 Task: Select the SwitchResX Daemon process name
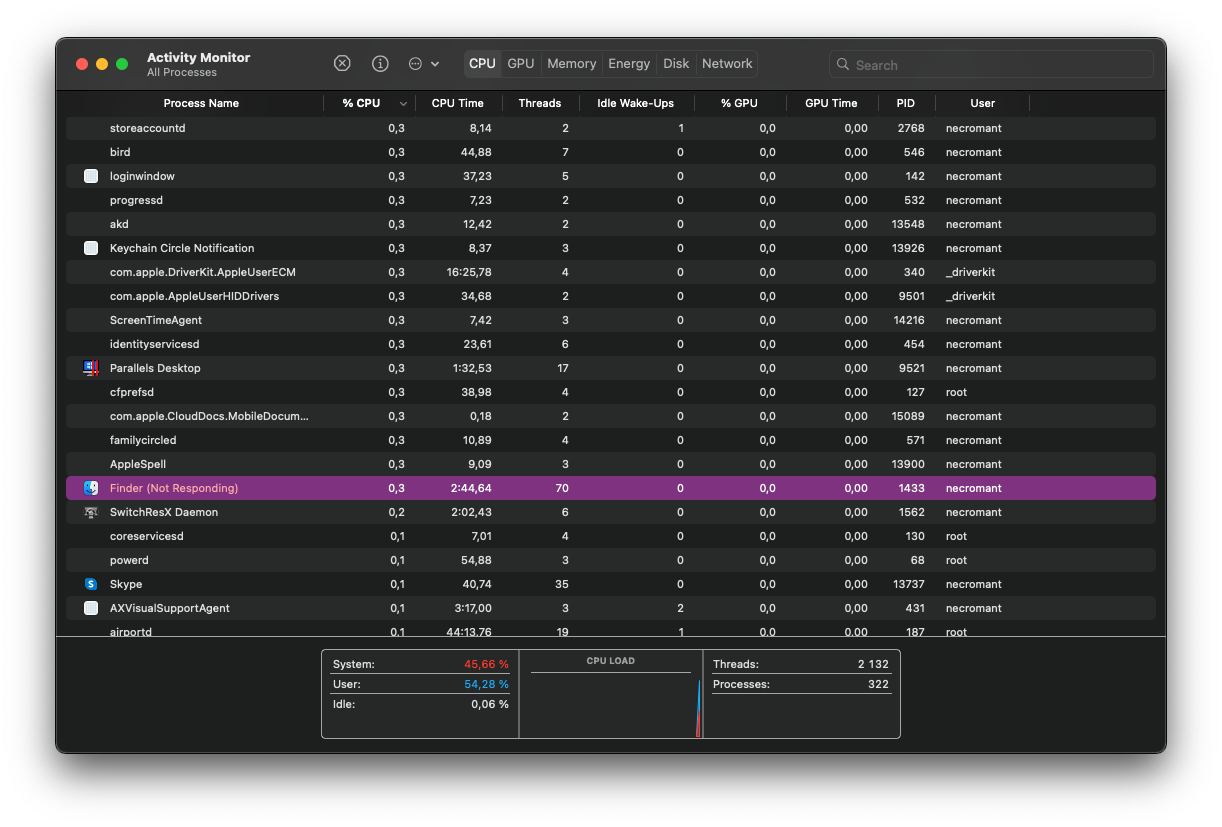164,512
